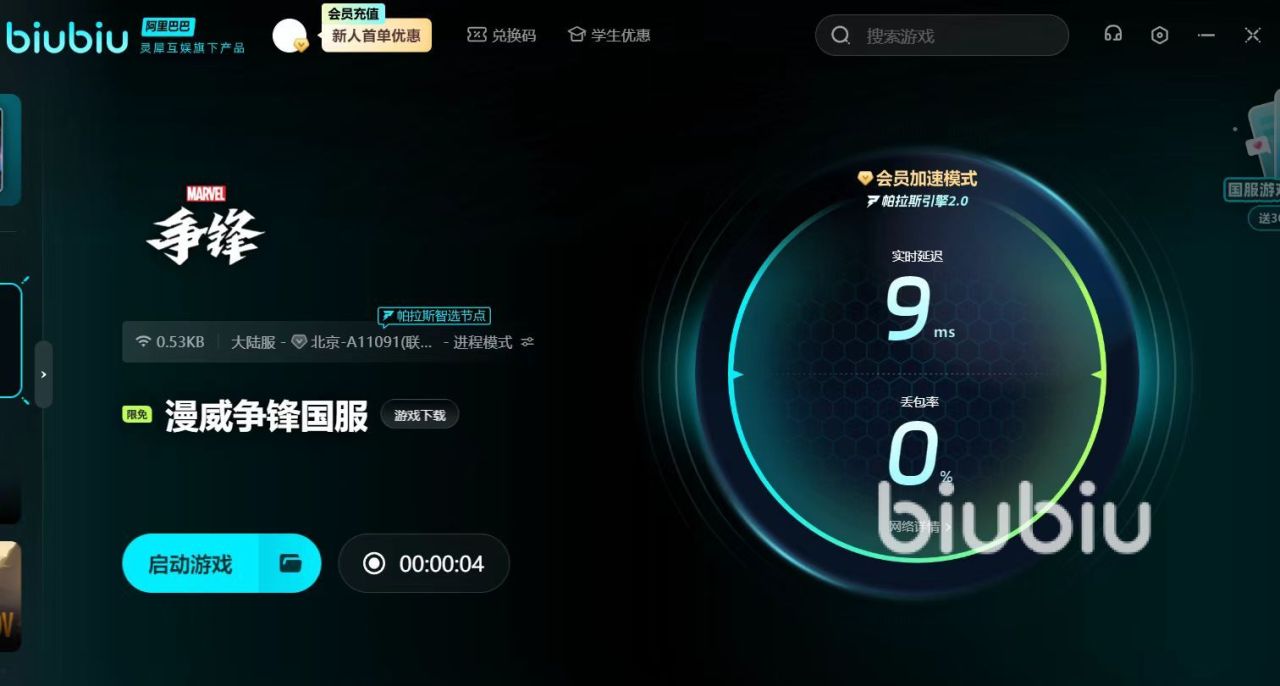The height and width of the screenshot is (686, 1280).
Task: Open the customer service headset icon
Action: [1112, 35]
